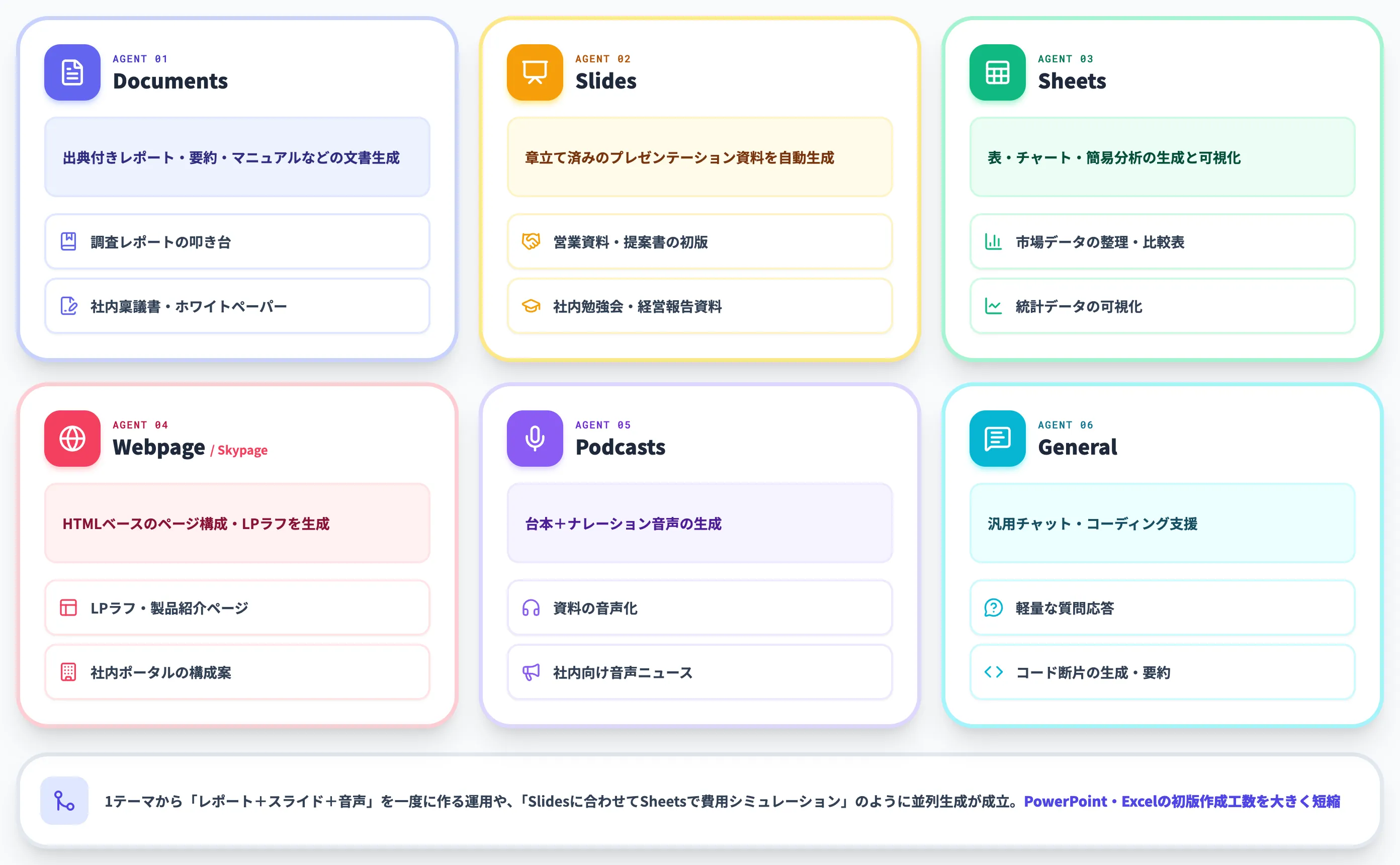Click the workflow branch icon in bottom banner
The height and width of the screenshot is (865, 1400).
tap(64, 801)
